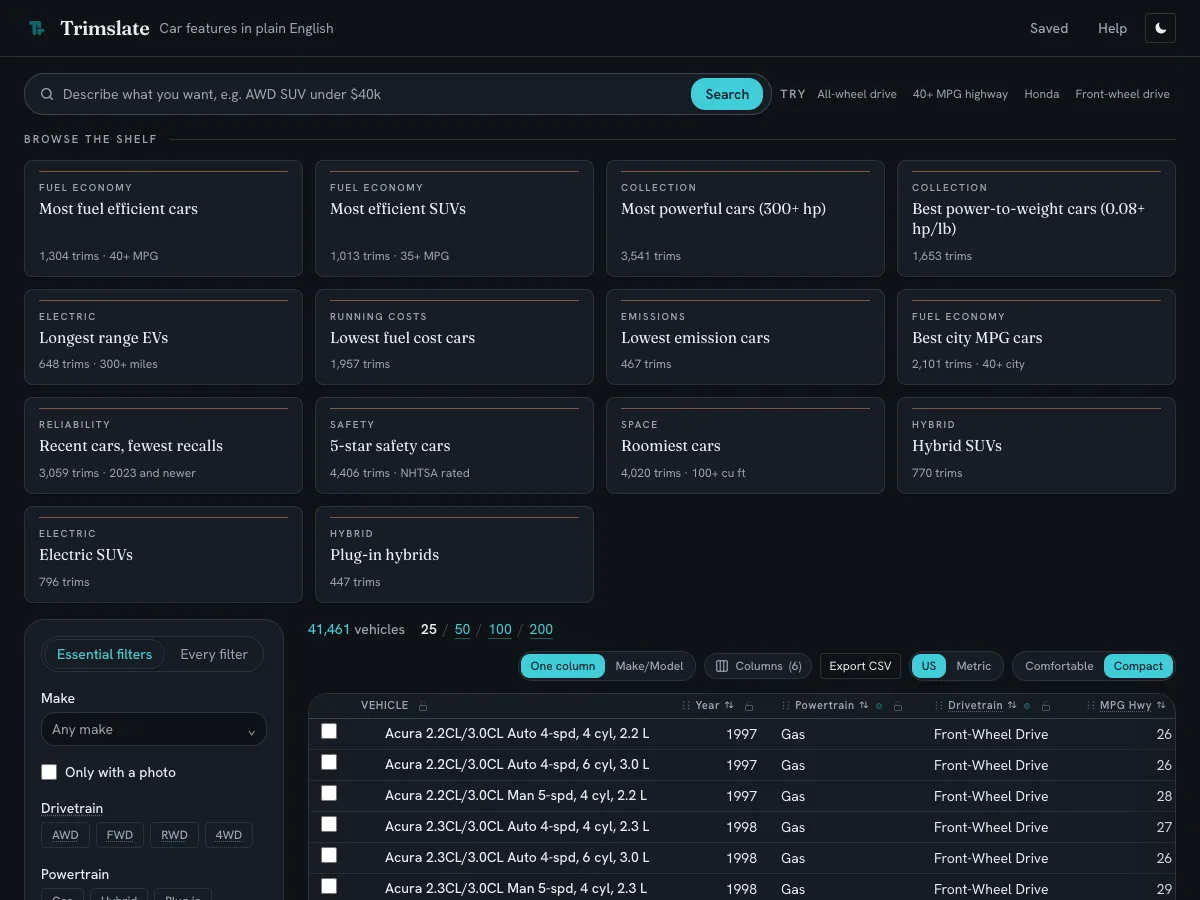Sort by Drivetrain column arrows
The image size is (1200, 900).
(1012, 705)
